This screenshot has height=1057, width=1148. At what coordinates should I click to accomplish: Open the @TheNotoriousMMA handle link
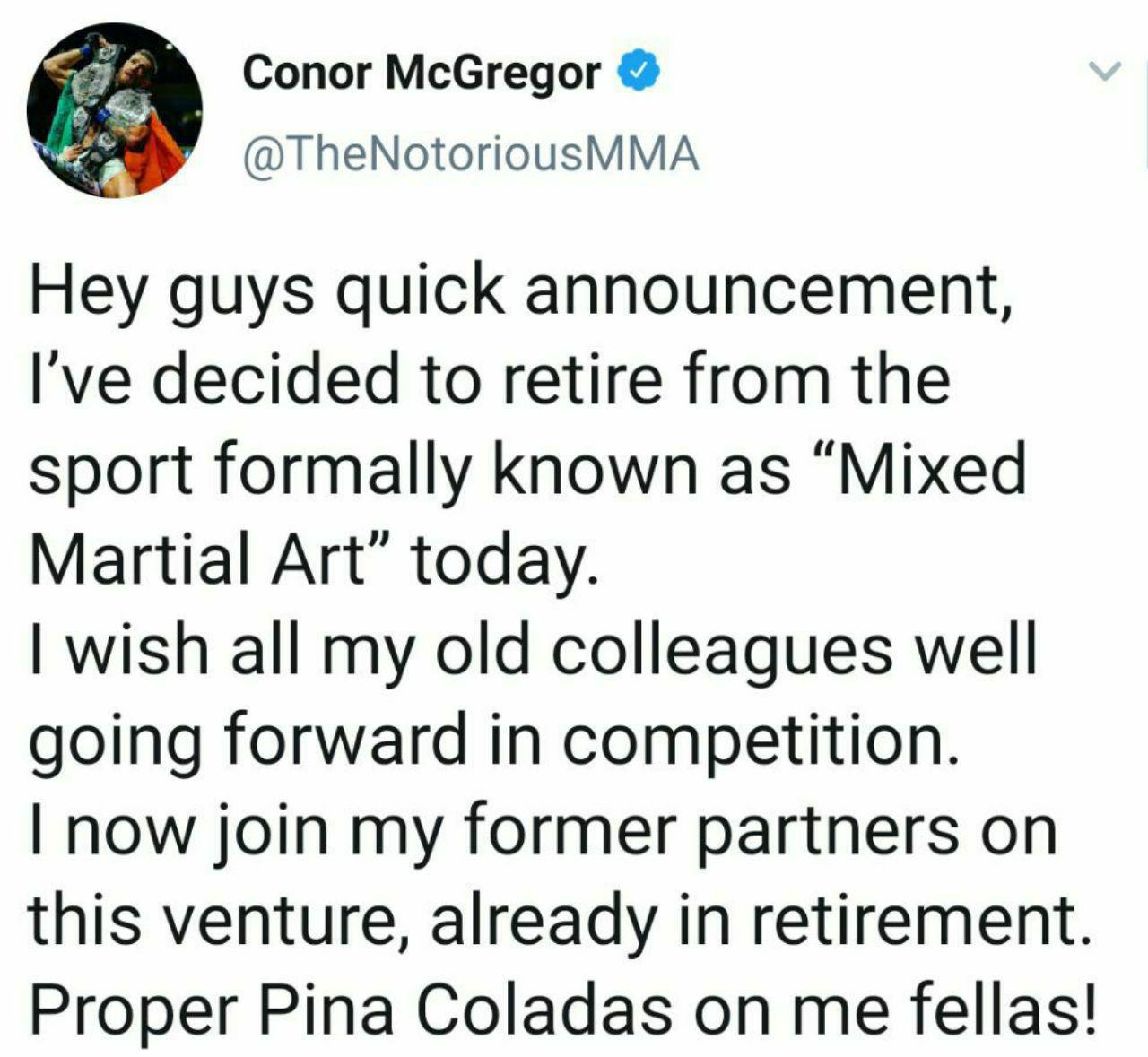[x=470, y=155]
